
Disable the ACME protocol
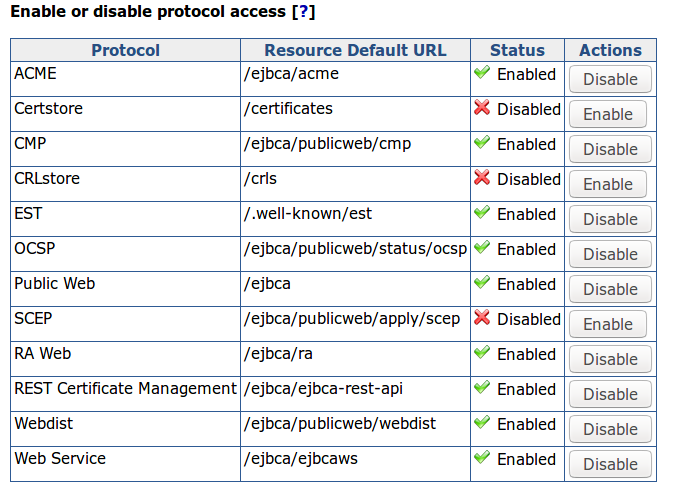coord(610,79)
